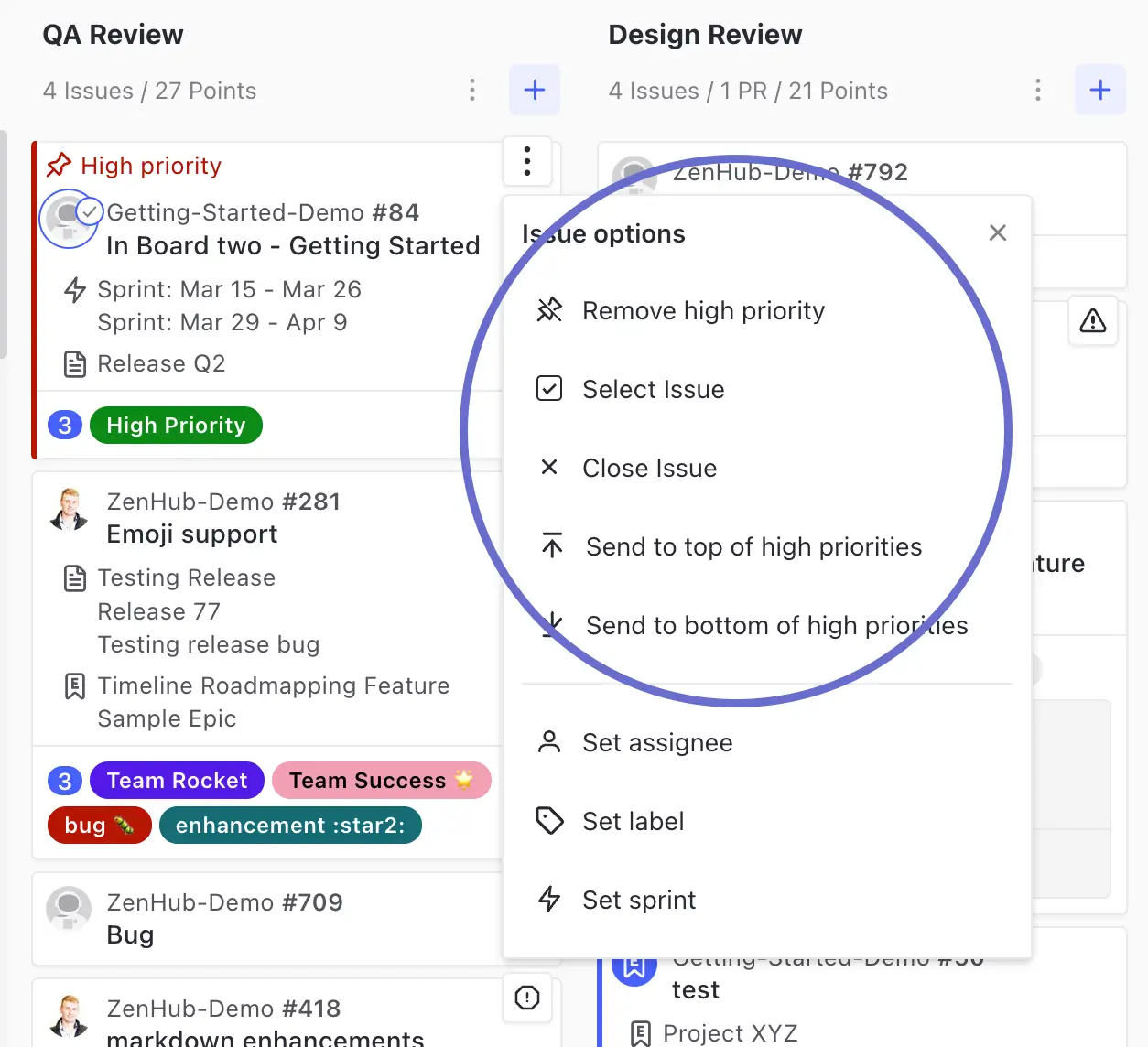Image resolution: width=1148 pixels, height=1047 pixels.
Task: Open the Bug issue #709
Action: pos(130,935)
